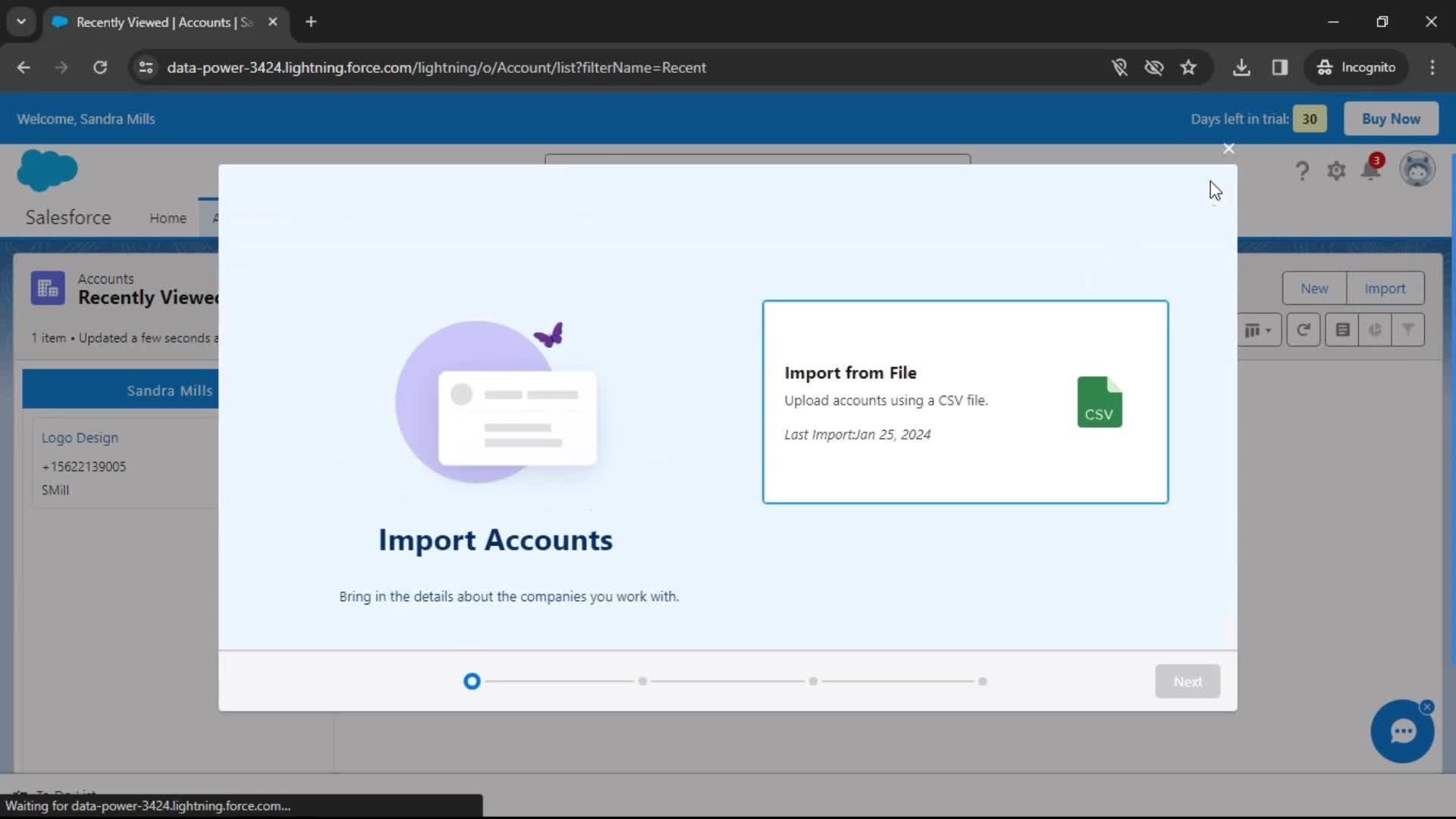Open the chat assistant bubble
Viewport: 1456px width, 819px height.
[x=1402, y=732]
